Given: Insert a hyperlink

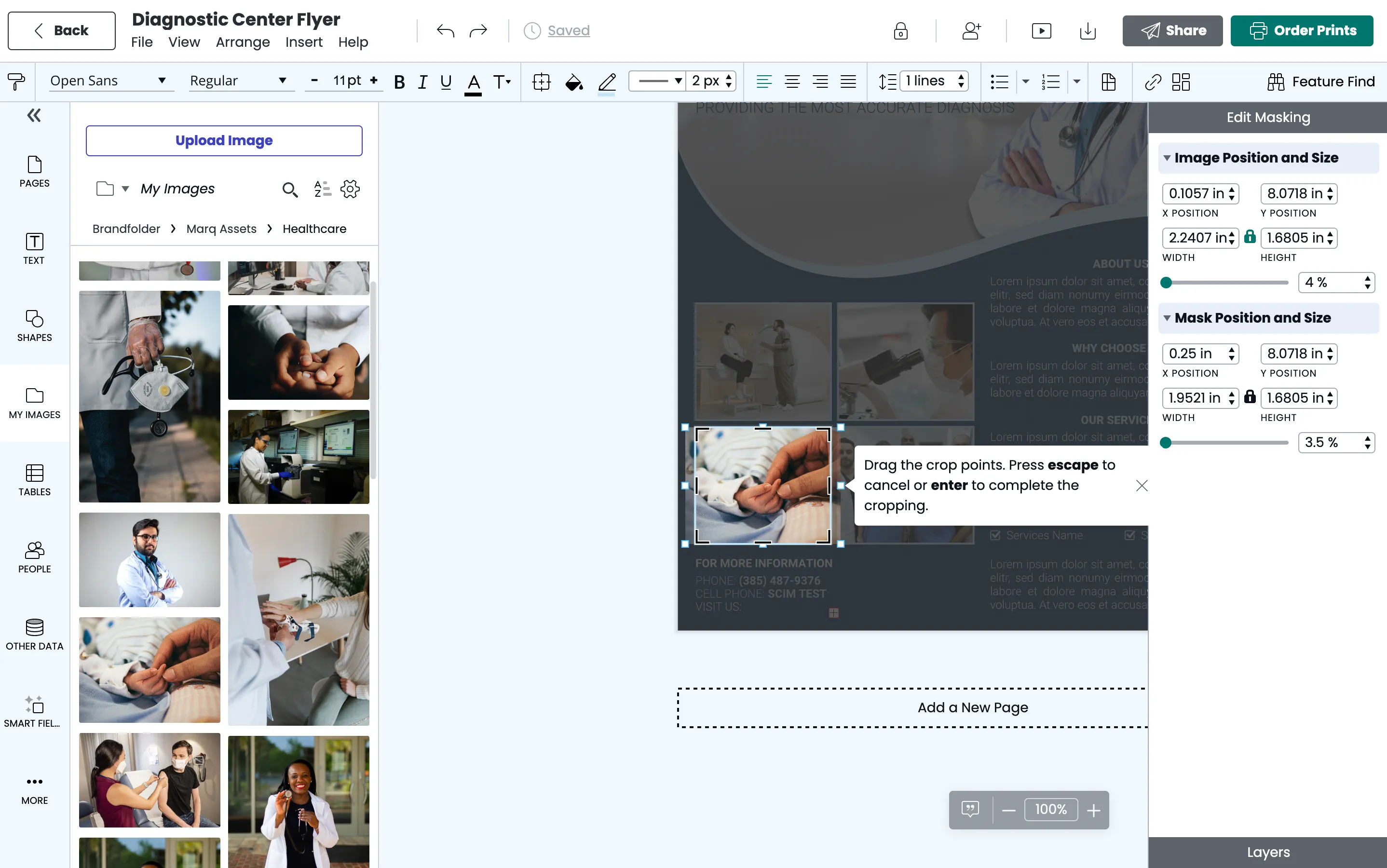Looking at the screenshot, I should point(1153,81).
